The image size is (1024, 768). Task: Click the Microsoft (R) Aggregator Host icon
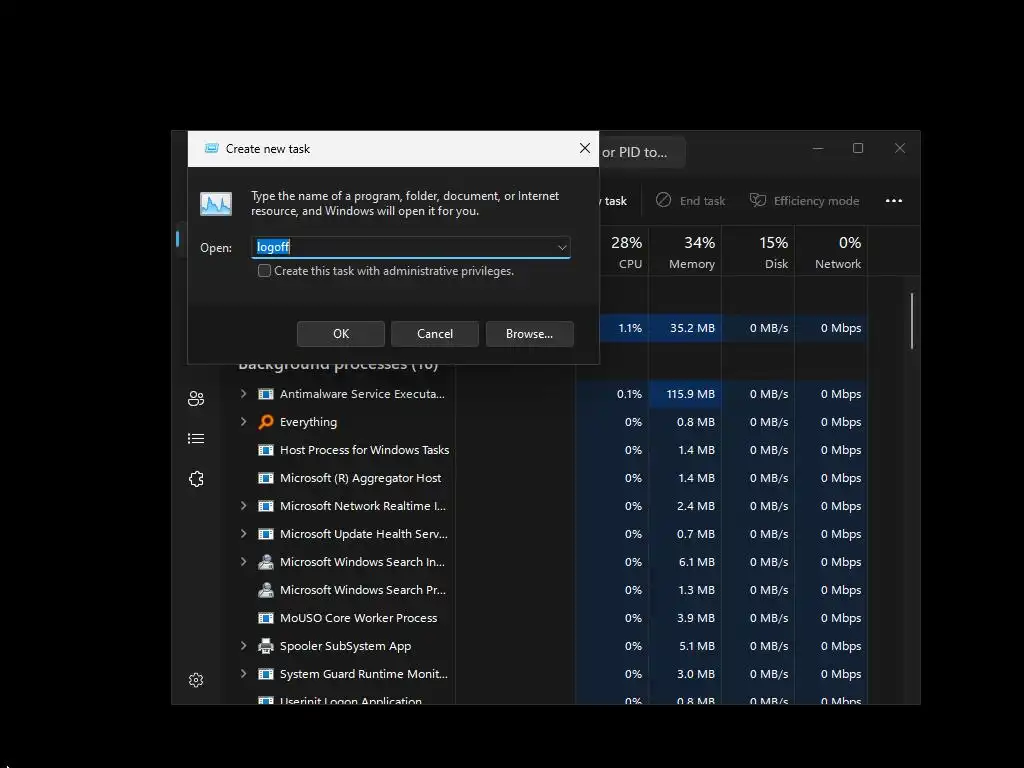coord(266,478)
